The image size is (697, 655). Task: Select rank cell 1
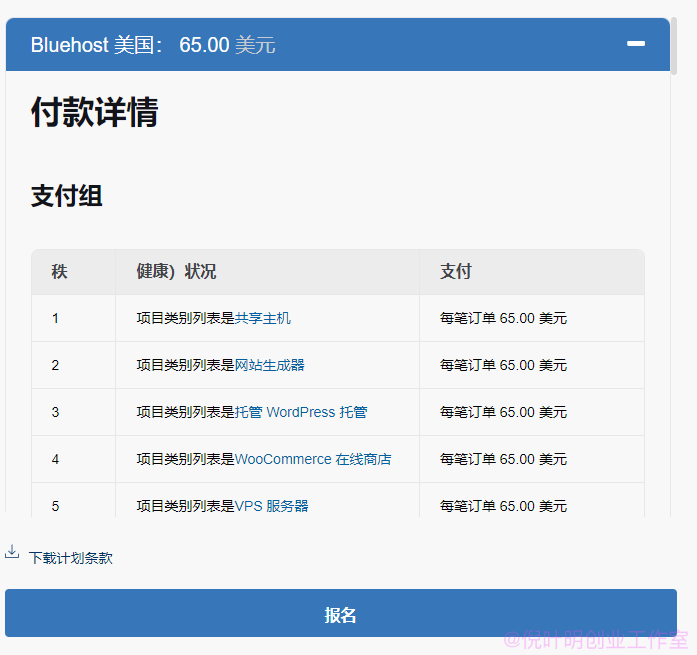coord(73,318)
